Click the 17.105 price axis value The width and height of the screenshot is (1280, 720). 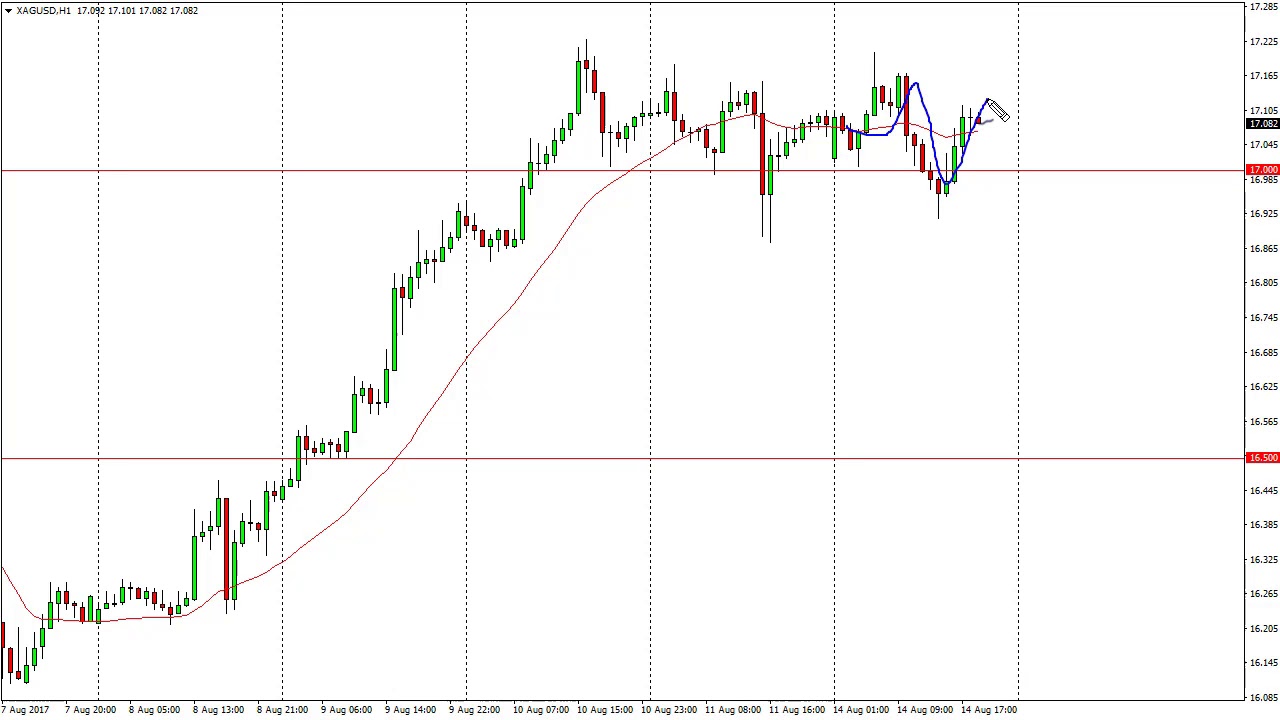1263,111
